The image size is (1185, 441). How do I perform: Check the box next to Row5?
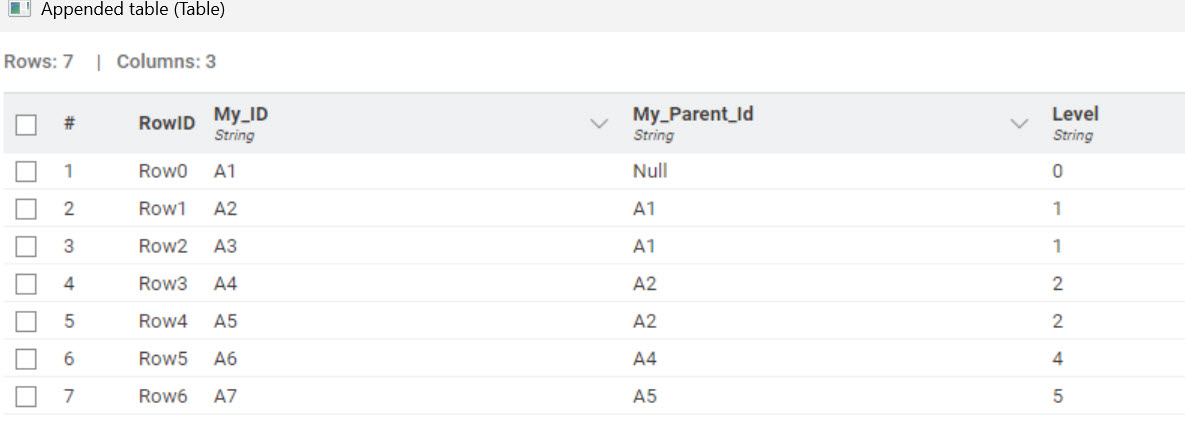pyautogui.click(x=26, y=359)
